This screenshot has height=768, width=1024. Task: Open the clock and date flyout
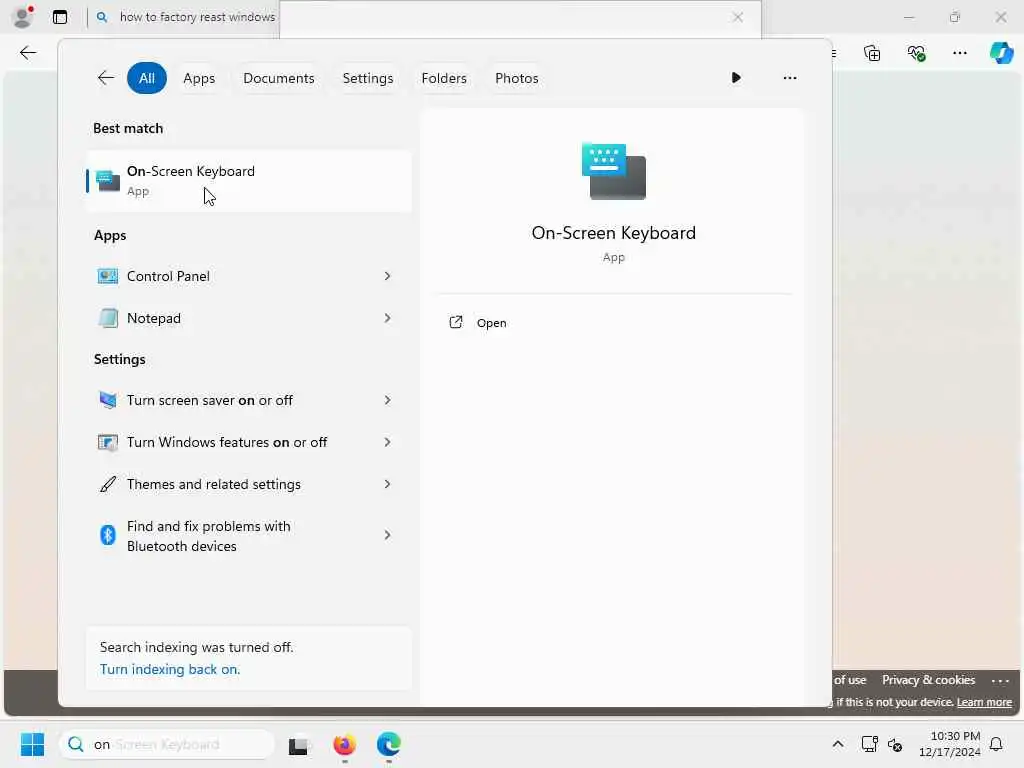[x=950, y=744]
